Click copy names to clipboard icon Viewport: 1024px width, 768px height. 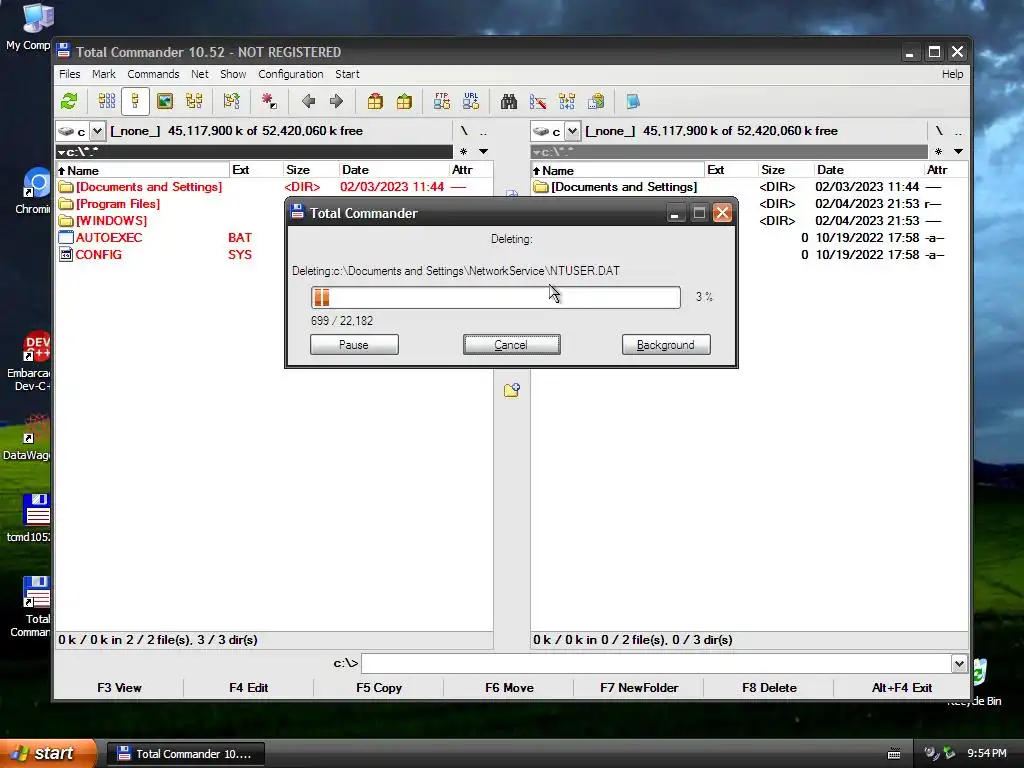[596, 101]
